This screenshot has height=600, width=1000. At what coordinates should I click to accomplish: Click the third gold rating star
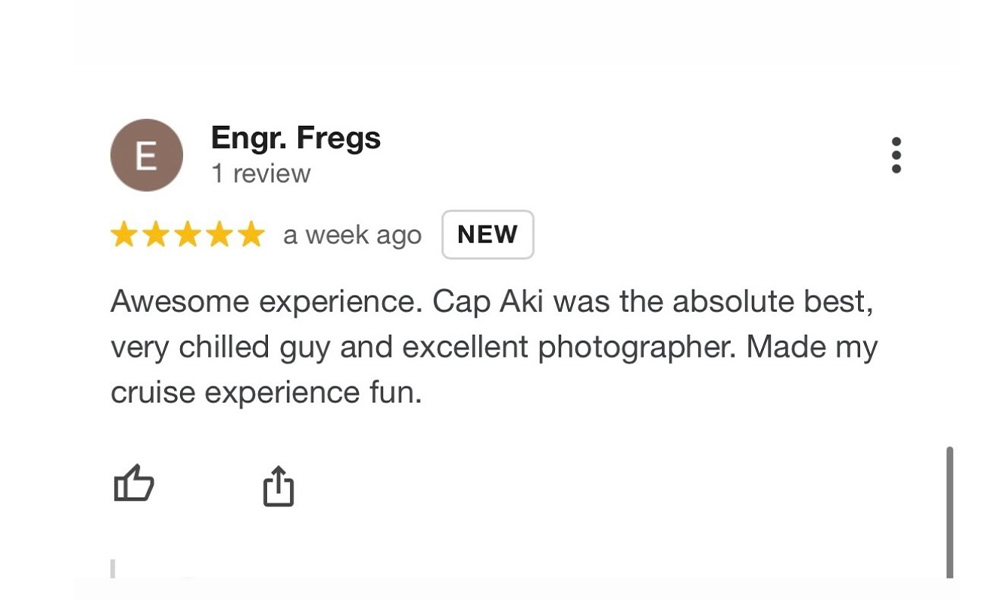pos(188,235)
